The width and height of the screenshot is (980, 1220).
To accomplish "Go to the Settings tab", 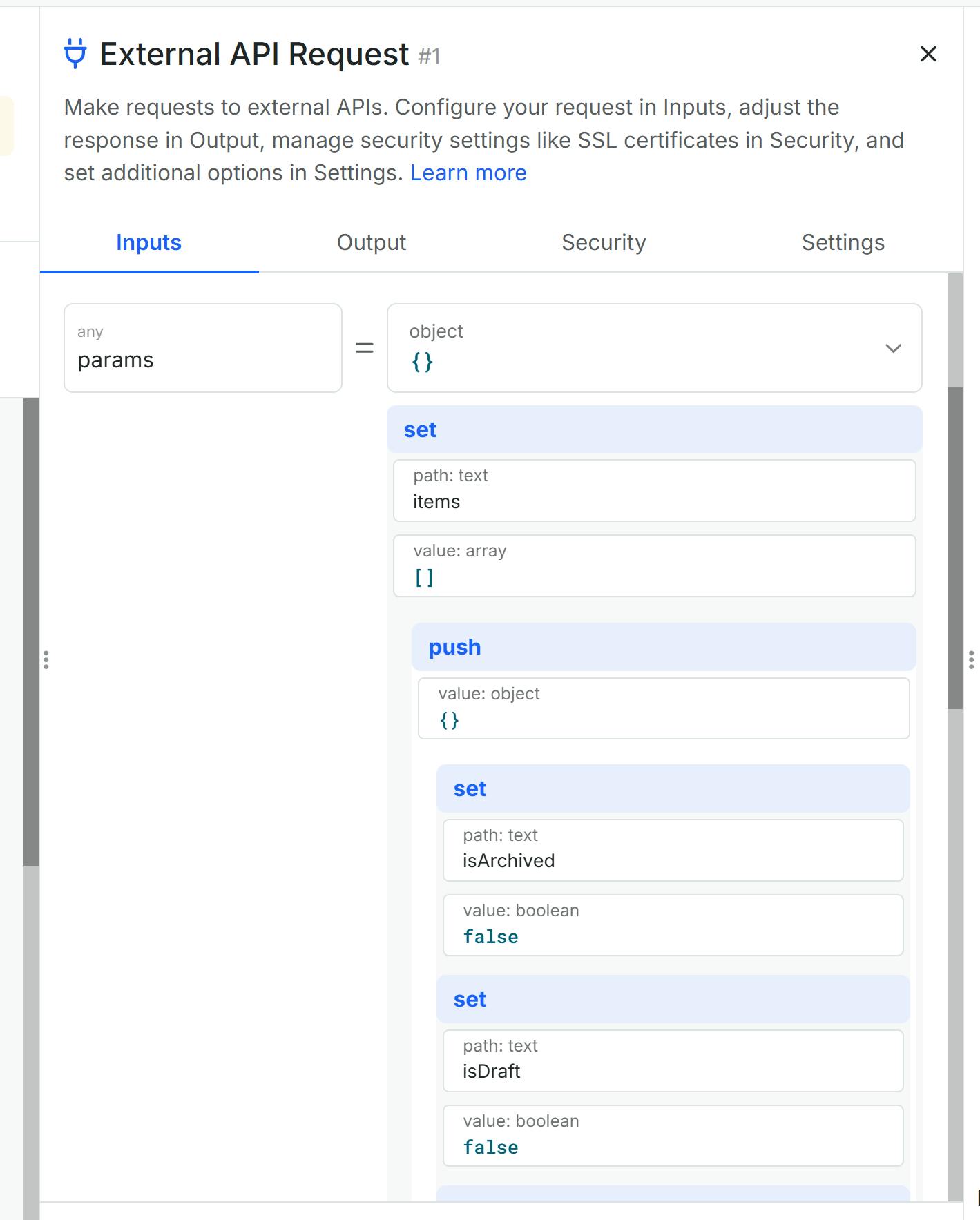I will [x=843, y=242].
